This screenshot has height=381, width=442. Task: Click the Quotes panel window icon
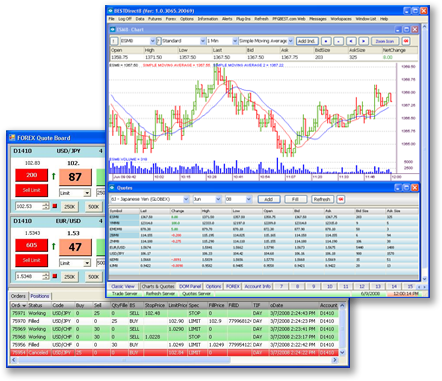pos(112,188)
